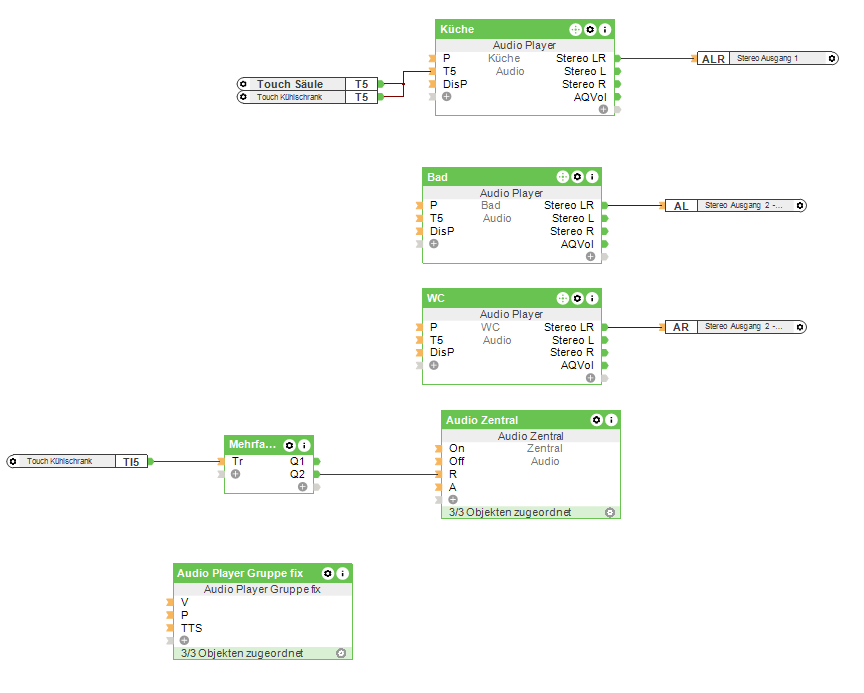Select Q1 output on Mehrfa... block

pyautogui.click(x=297, y=461)
